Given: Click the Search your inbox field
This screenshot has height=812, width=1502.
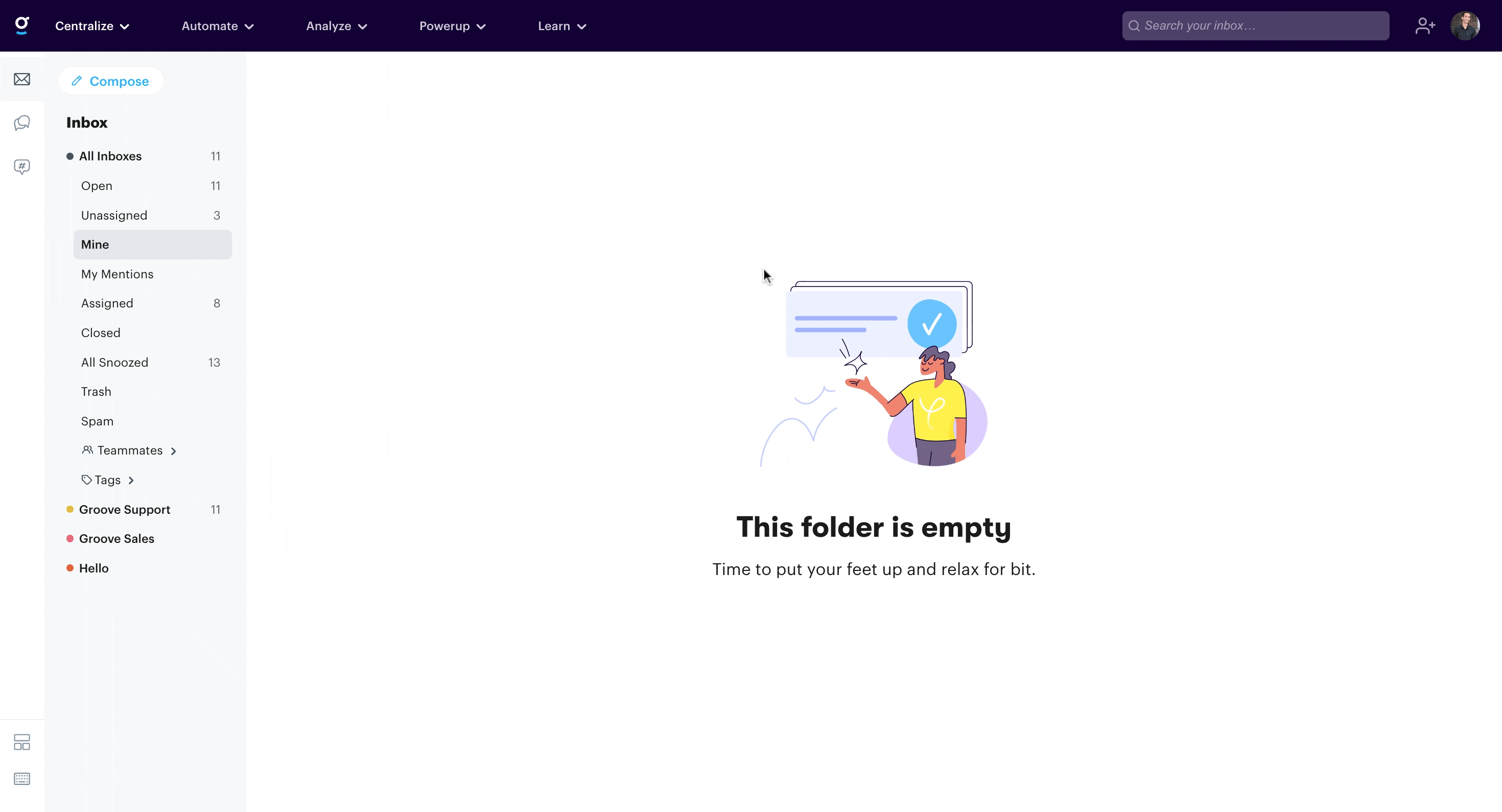Looking at the screenshot, I should click(1255, 26).
